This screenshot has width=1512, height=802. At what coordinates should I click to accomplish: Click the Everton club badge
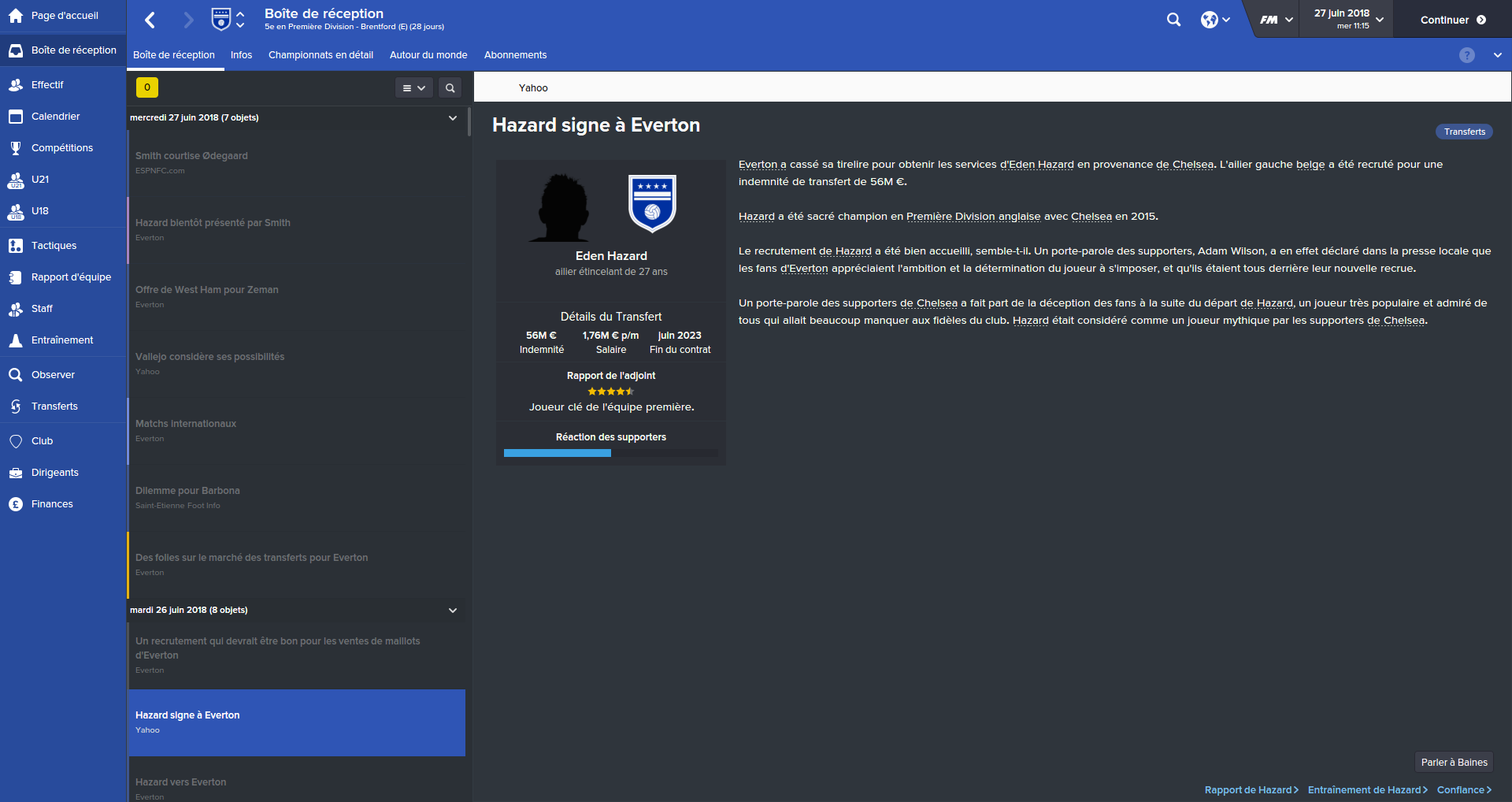click(x=652, y=204)
